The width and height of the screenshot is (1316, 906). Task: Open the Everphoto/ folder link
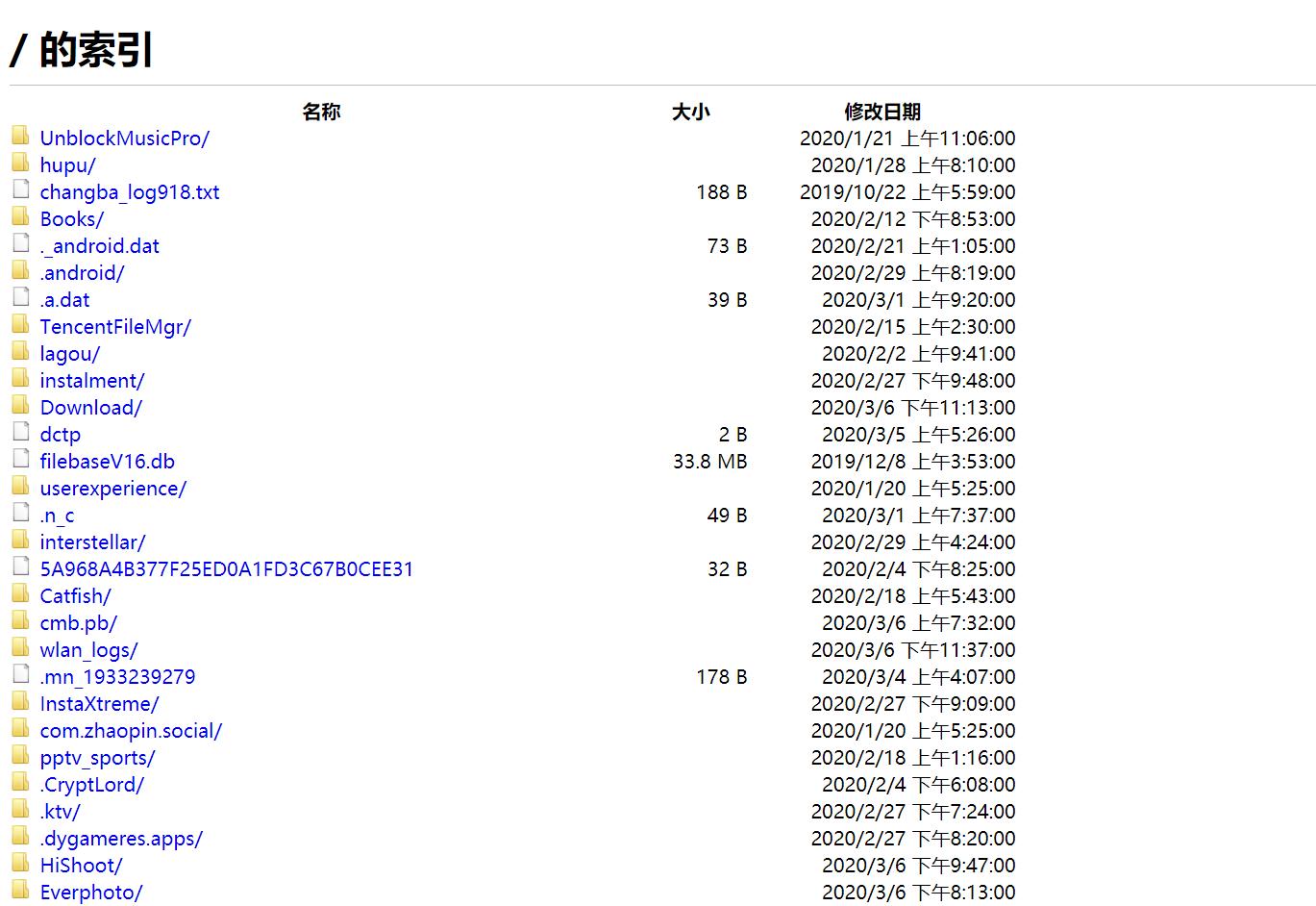(91, 893)
